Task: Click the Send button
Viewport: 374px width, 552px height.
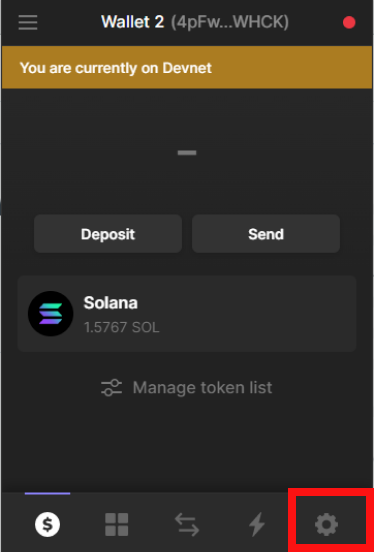Action: 266,234
